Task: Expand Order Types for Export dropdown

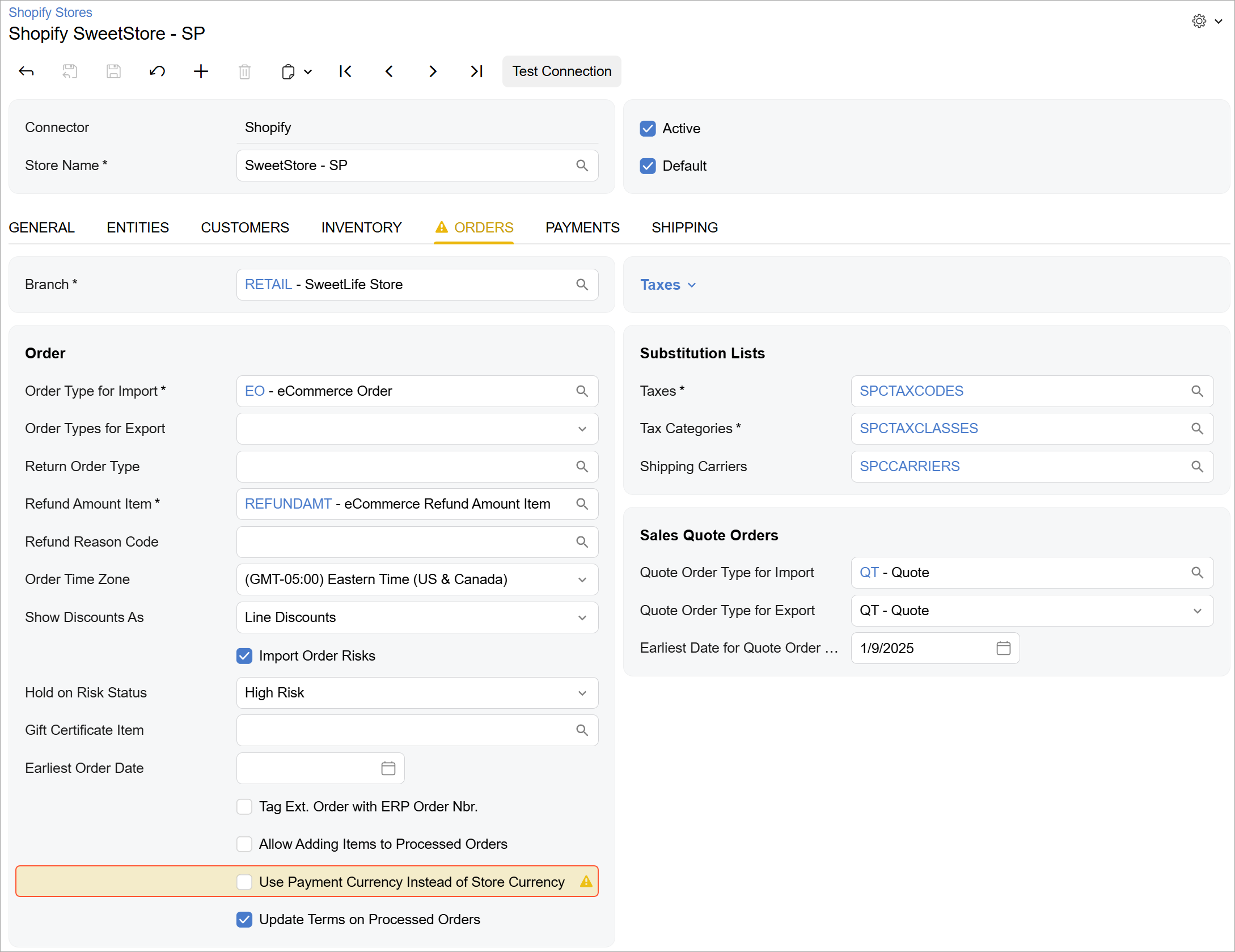Action: (x=582, y=429)
